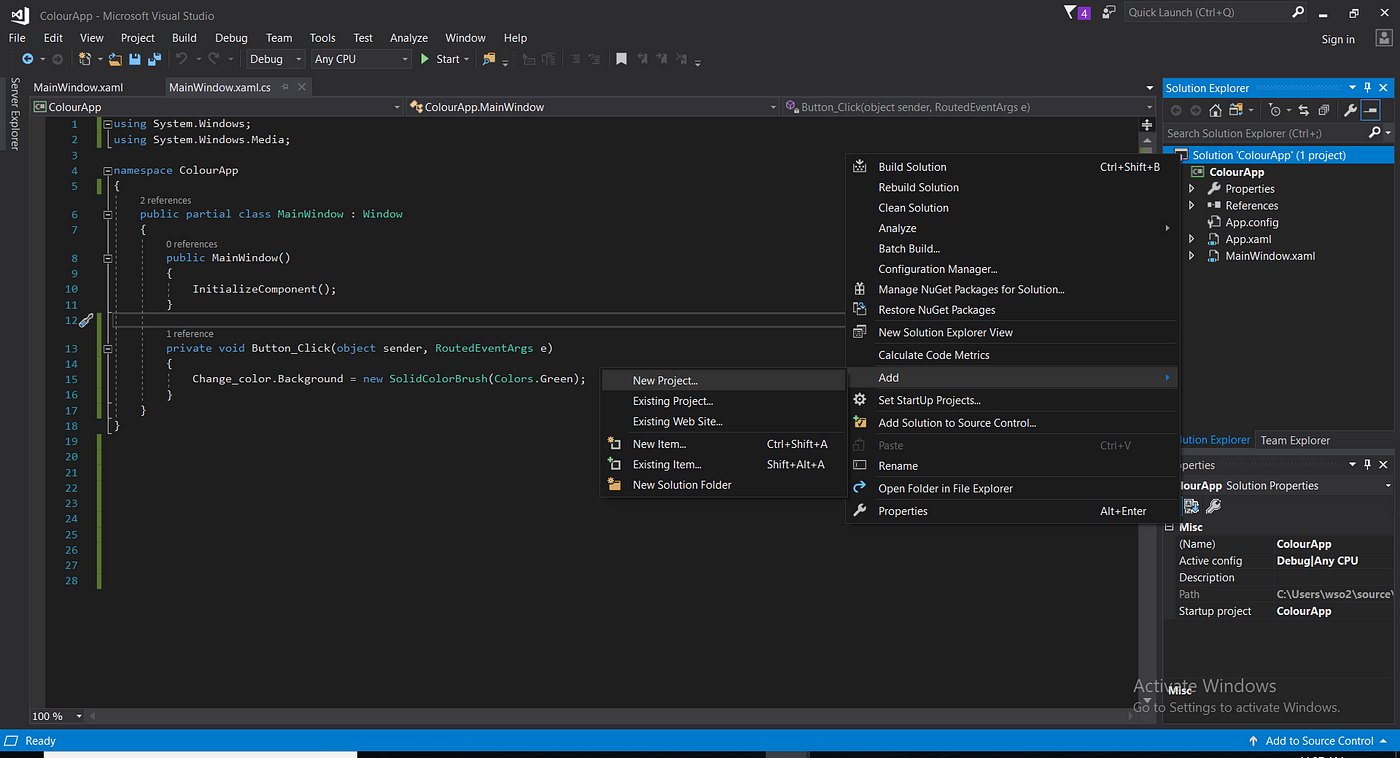Toggle auto-hide pin on Properties panel
Image resolution: width=1400 pixels, height=758 pixels.
(x=1368, y=465)
